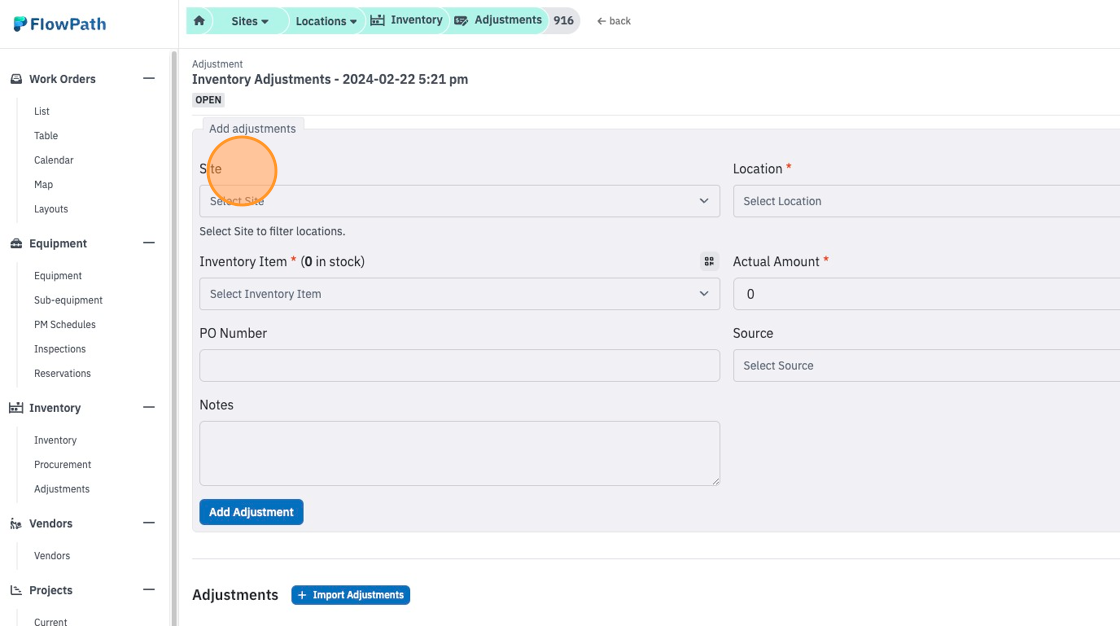The height and width of the screenshot is (626, 1120).
Task: Open the Select Inventory Item dropdown
Action: pos(459,294)
